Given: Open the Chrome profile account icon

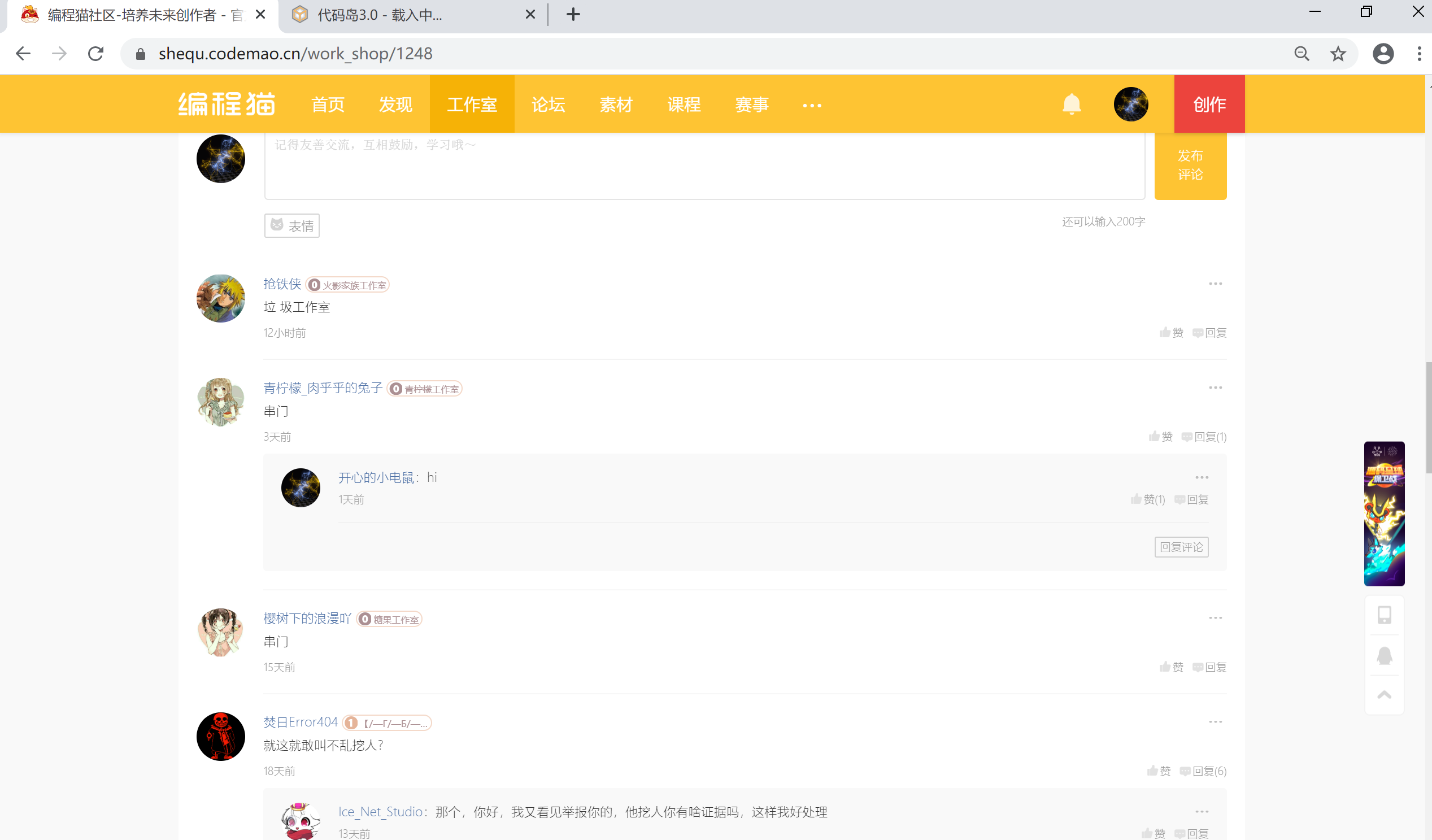Looking at the screenshot, I should 1382,54.
